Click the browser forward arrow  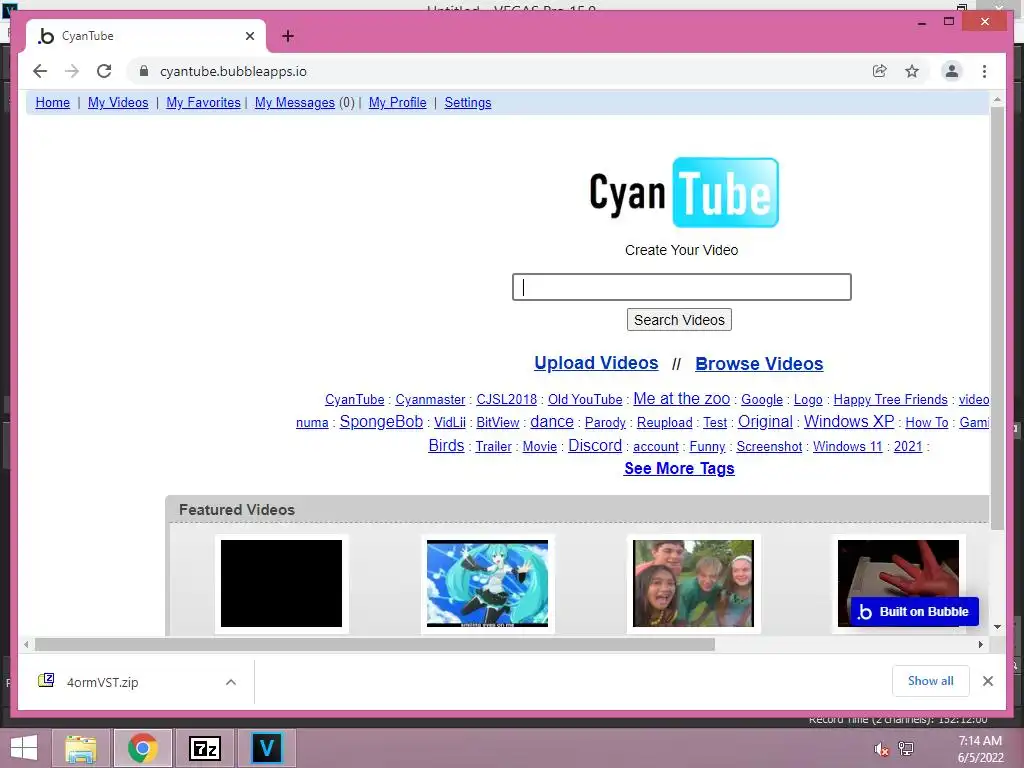pyautogui.click(x=72, y=71)
